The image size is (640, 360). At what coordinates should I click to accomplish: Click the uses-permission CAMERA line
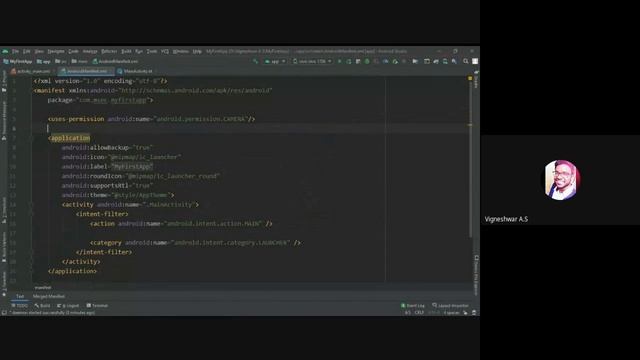tap(151, 119)
